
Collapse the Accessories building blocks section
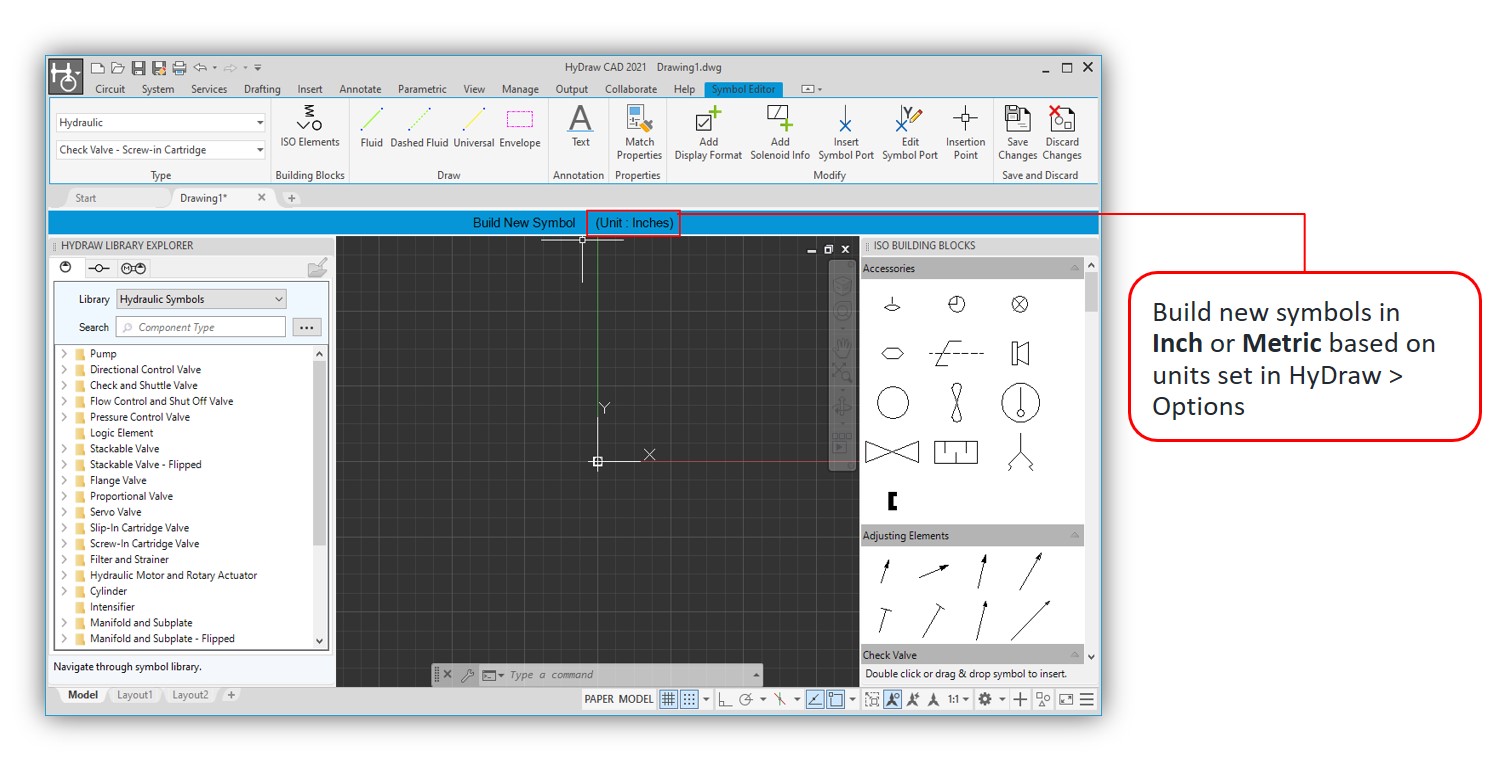pos(1075,268)
